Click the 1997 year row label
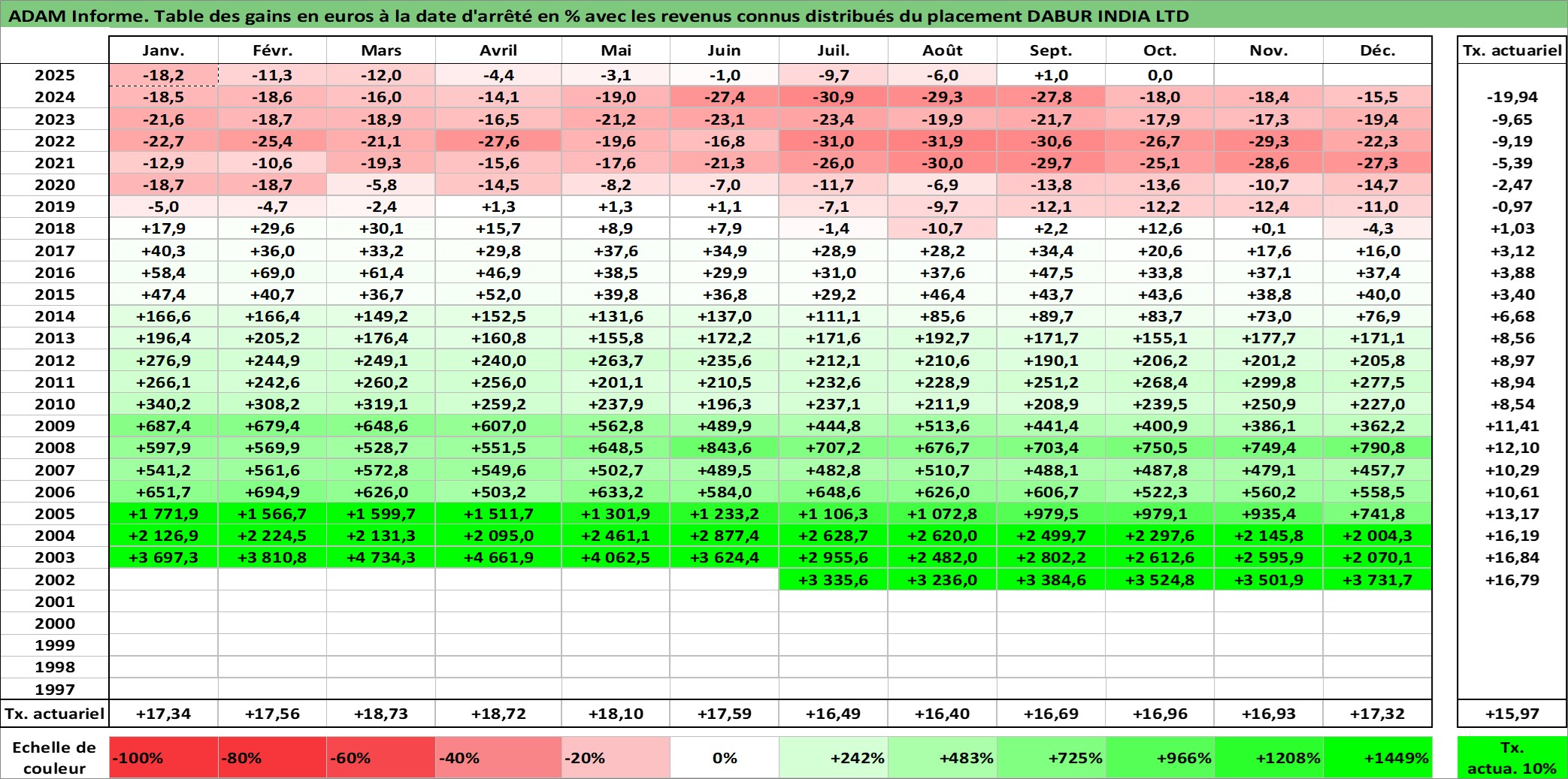Viewport: 1568px width, 779px height. click(x=55, y=690)
